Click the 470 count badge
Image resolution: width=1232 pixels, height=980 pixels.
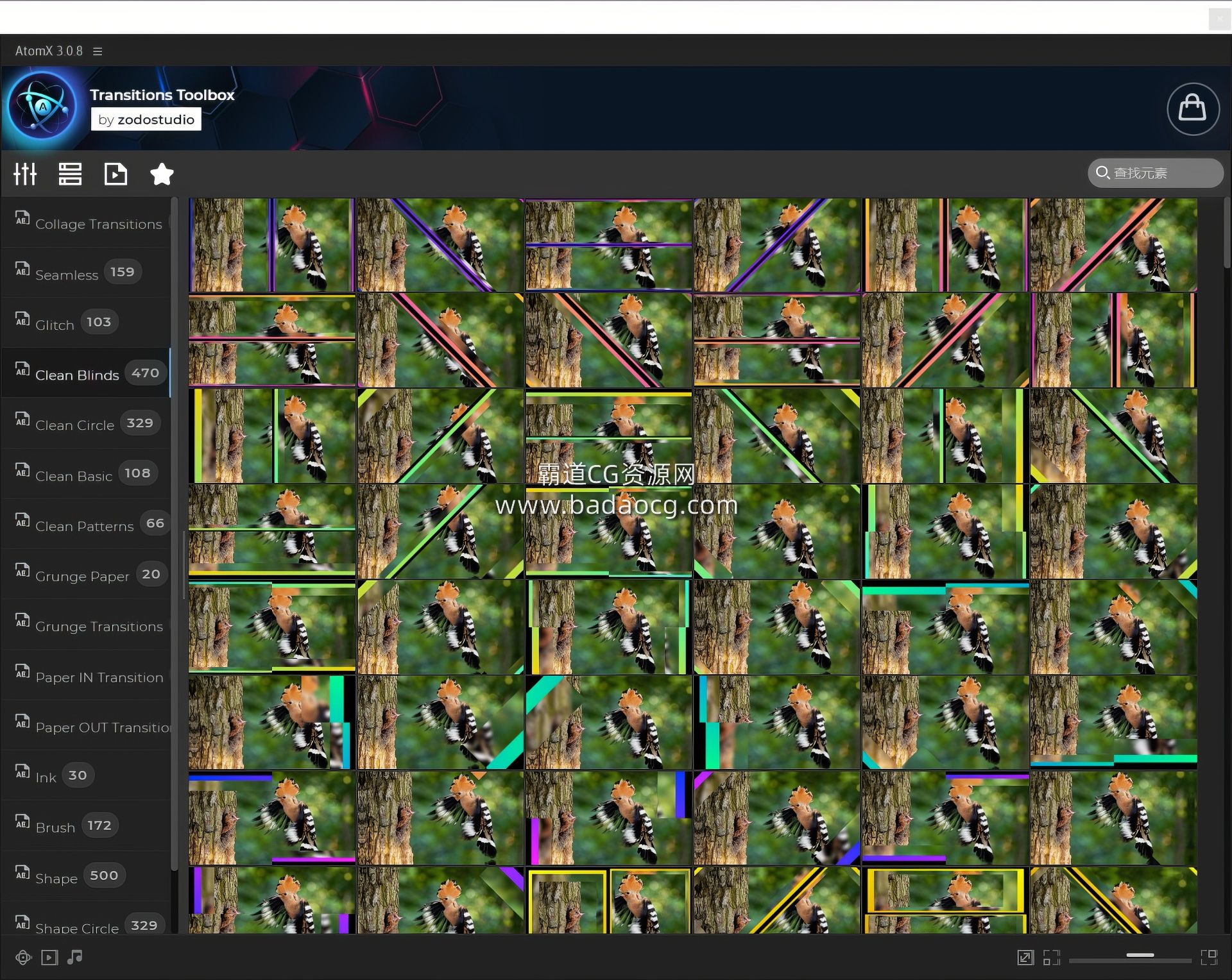pos(146,373)
